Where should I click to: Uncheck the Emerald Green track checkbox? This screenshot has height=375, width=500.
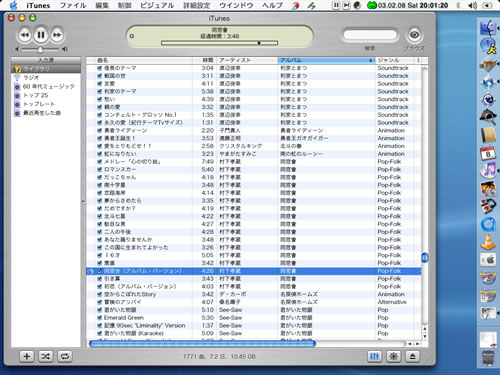pyautogui.click(x=99, y=318)
